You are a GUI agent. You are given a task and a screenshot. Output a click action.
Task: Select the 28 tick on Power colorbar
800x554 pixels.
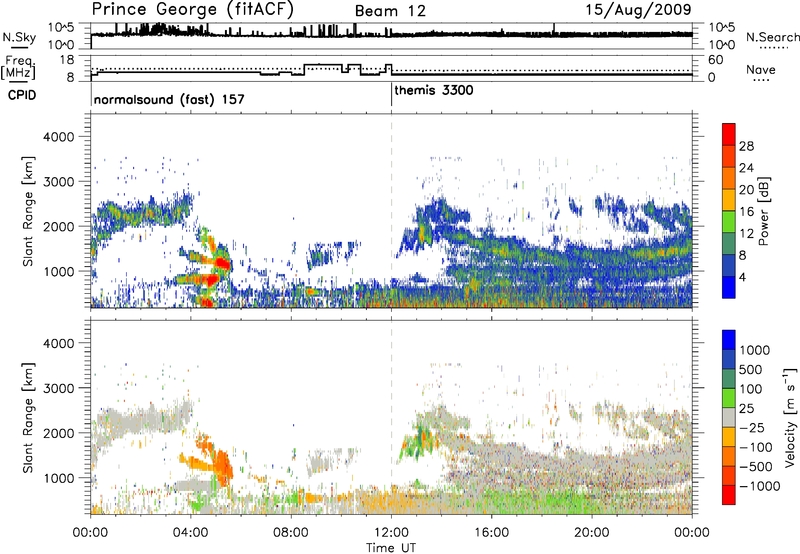746,146
